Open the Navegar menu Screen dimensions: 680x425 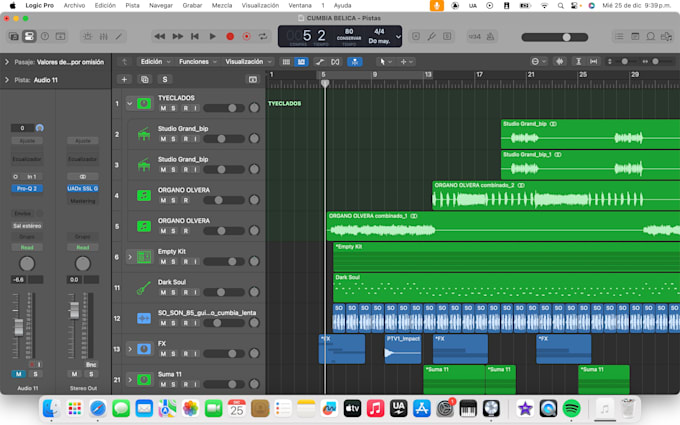click(x=161, y=6)
